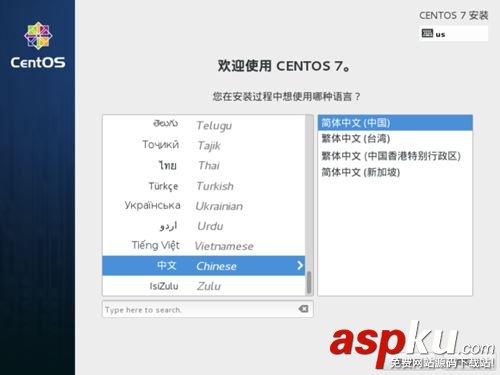The image size is (500, 375).
Task: Choose Thai from the language list
Action: click(x=204, y=165)
